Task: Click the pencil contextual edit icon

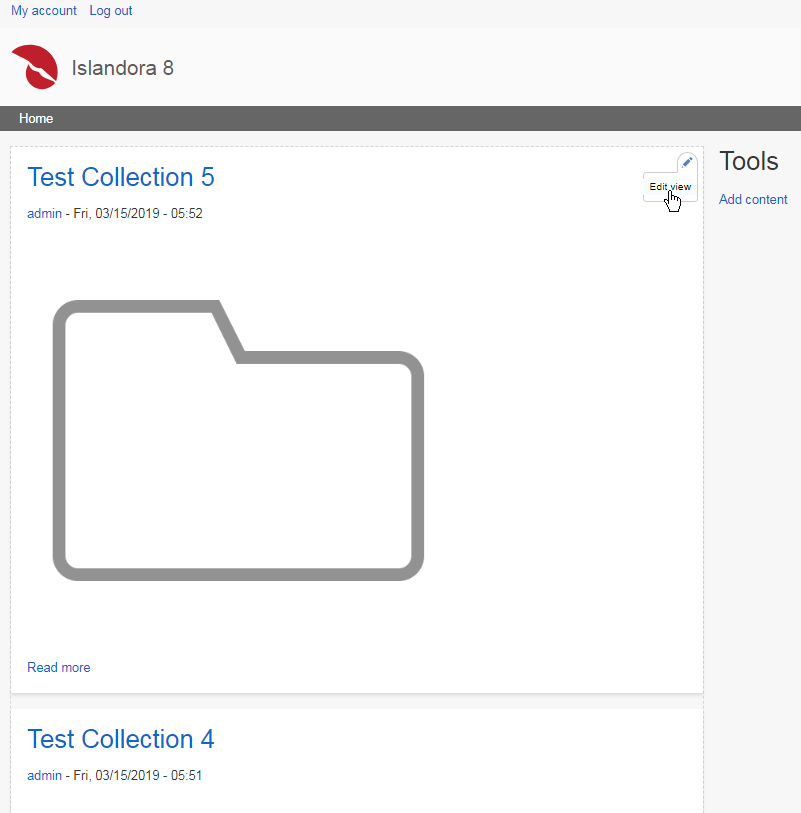Action: click(x=686, y=162)
